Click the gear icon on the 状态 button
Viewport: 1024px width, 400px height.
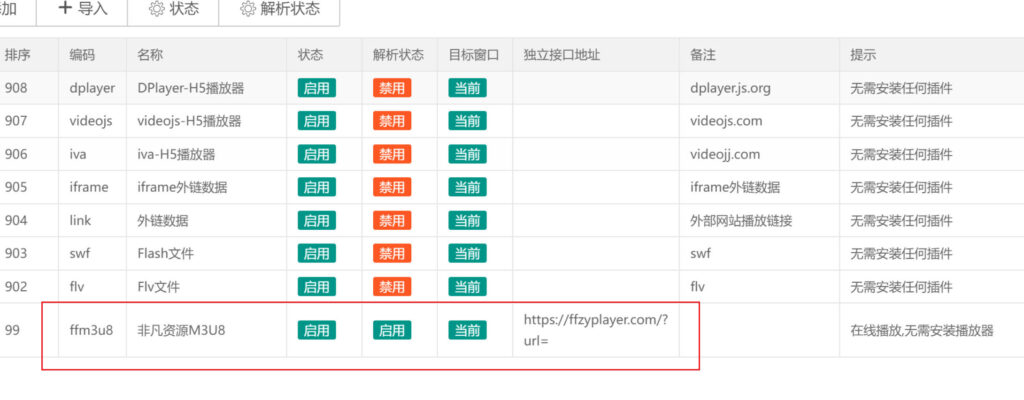pos(156,9)
